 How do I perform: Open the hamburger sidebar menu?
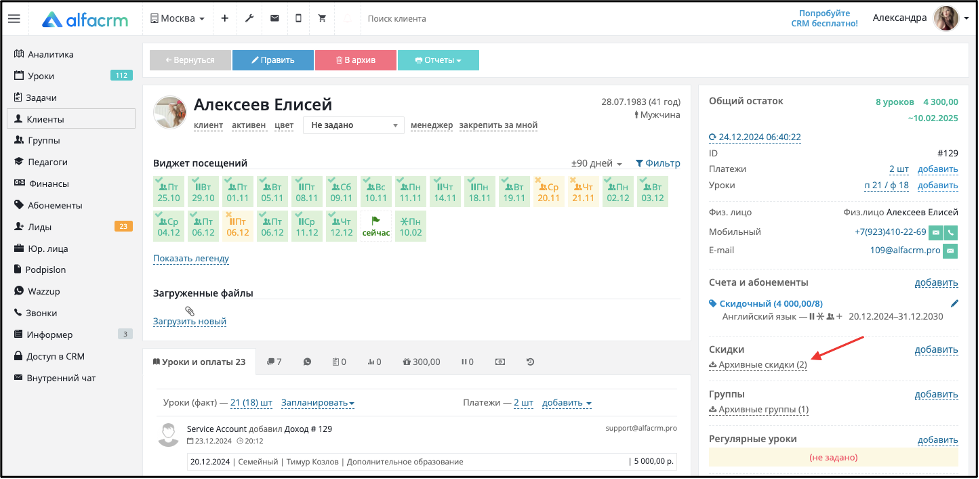14,19
